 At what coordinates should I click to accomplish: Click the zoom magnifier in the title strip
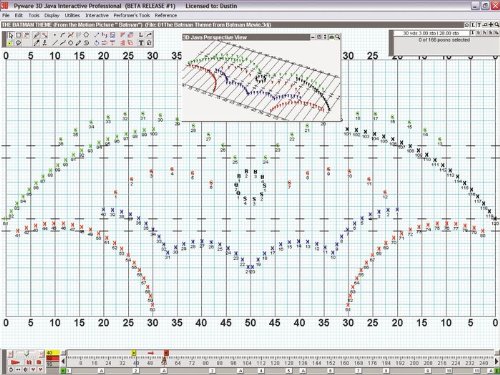tap(497, 25)
